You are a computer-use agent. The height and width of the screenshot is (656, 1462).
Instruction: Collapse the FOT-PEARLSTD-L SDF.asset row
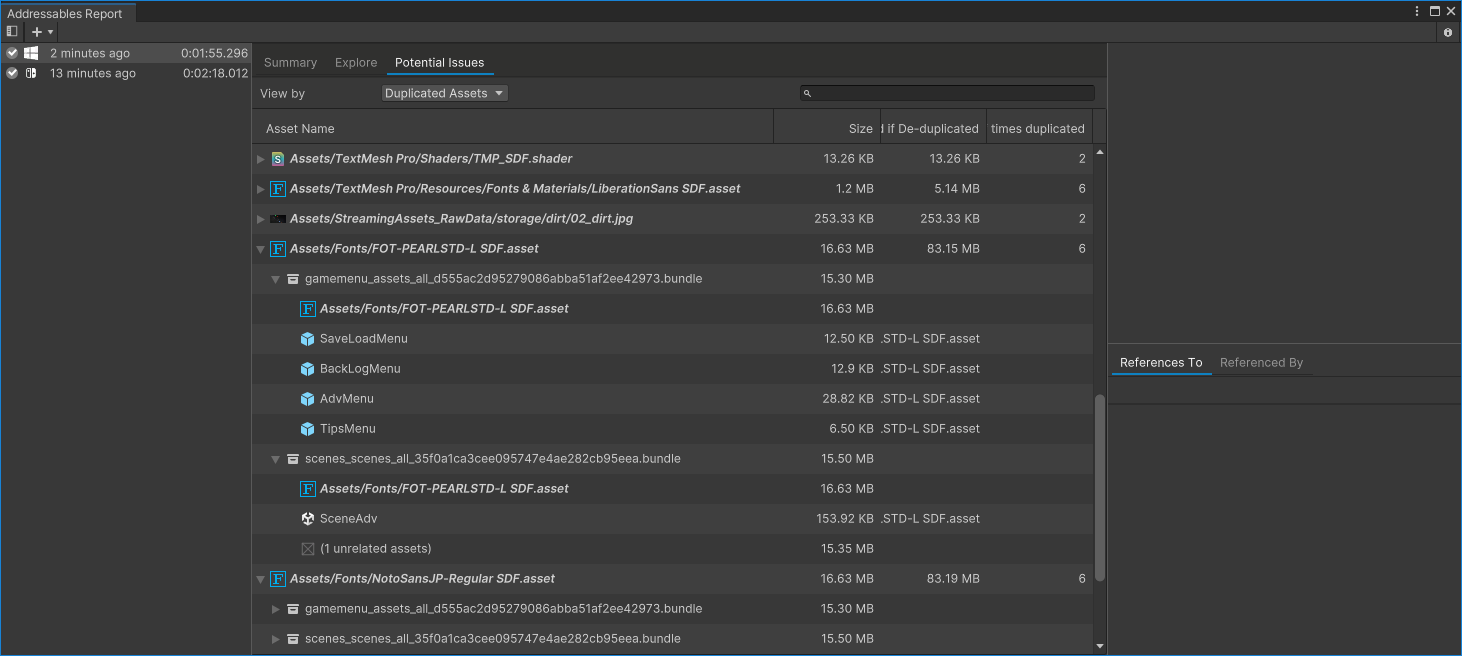point(260,248)
